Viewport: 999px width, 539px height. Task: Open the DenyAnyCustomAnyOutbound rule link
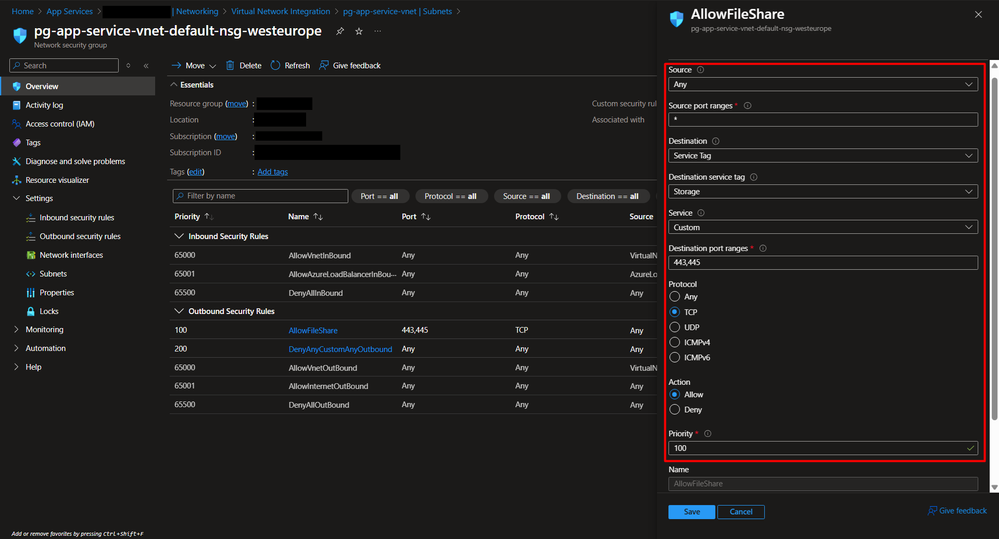pyautogui.click(x=340, y=349)
